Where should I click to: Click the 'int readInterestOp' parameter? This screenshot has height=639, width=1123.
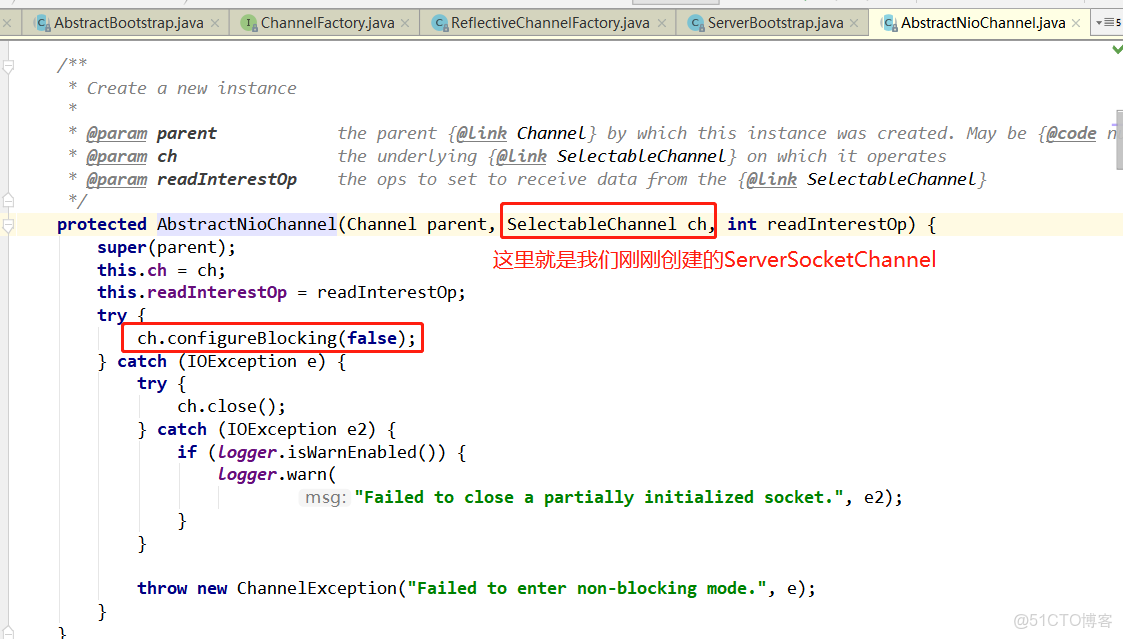[816, 224]
